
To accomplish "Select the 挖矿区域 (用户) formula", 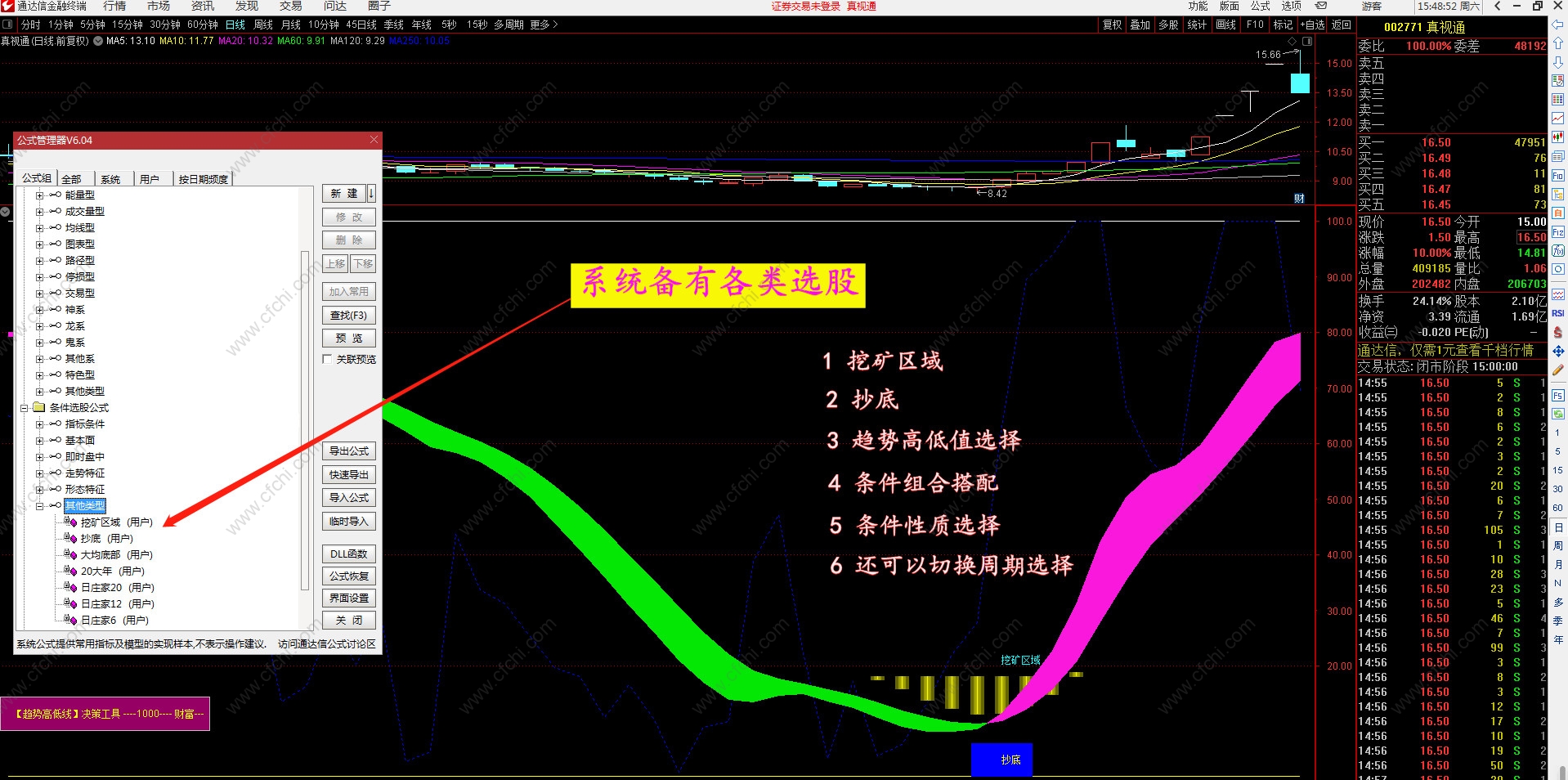I will (x=117, y=522).
